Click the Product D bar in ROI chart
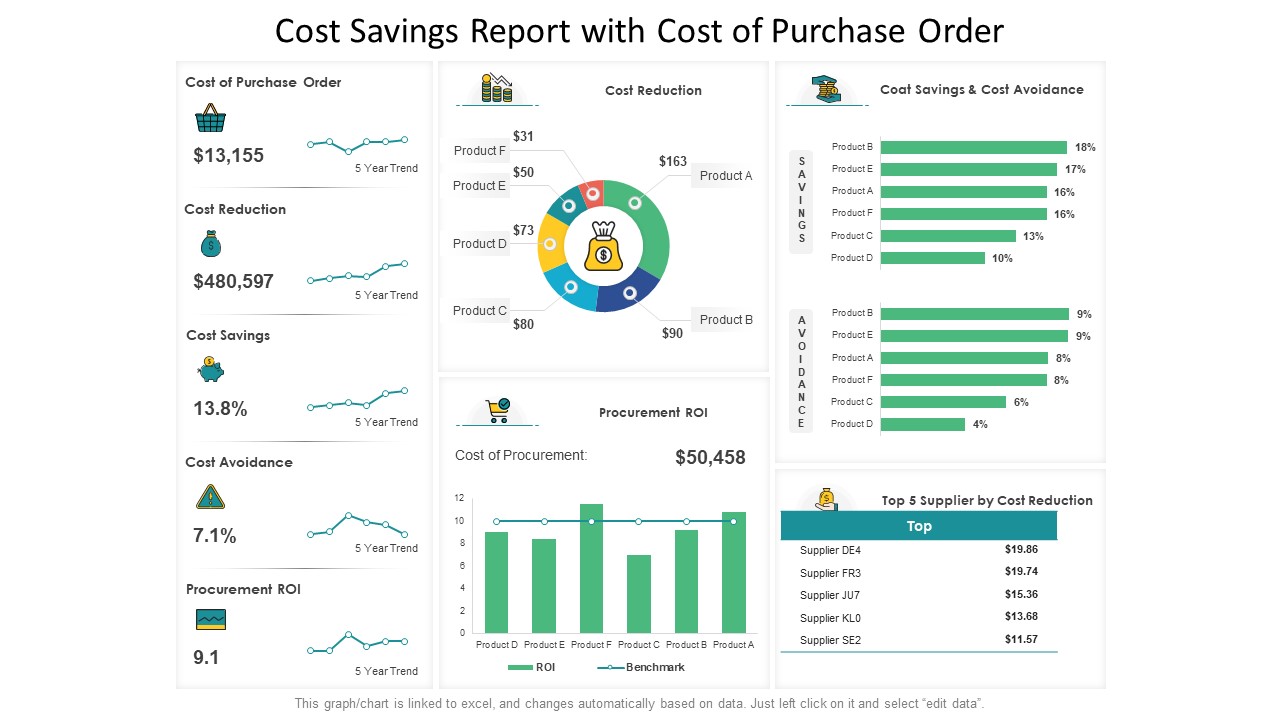Image resolution: width=1280 pixels, height=720 pixels. point(496,582)
